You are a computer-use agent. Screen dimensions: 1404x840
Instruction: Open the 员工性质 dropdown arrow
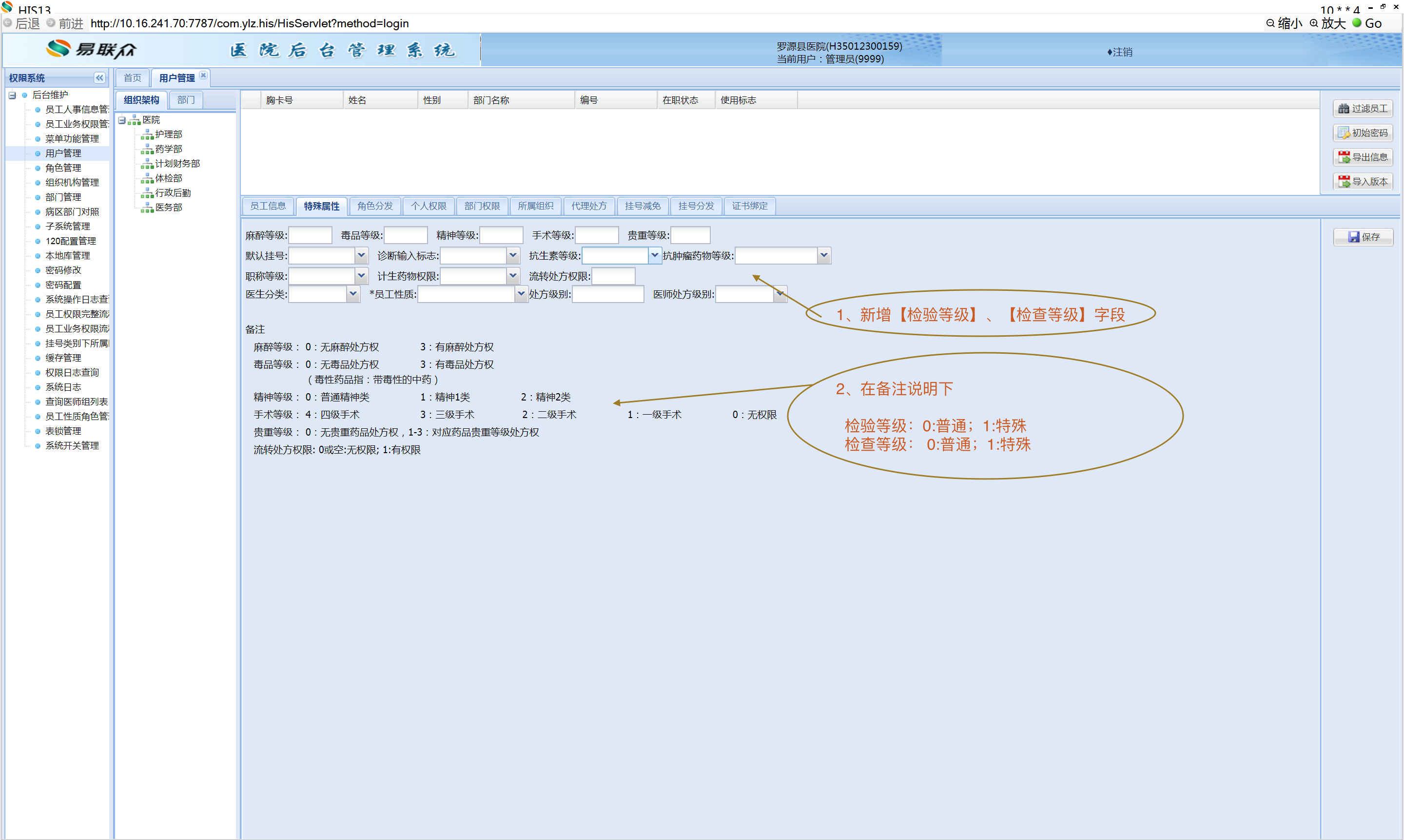(521, 294)
